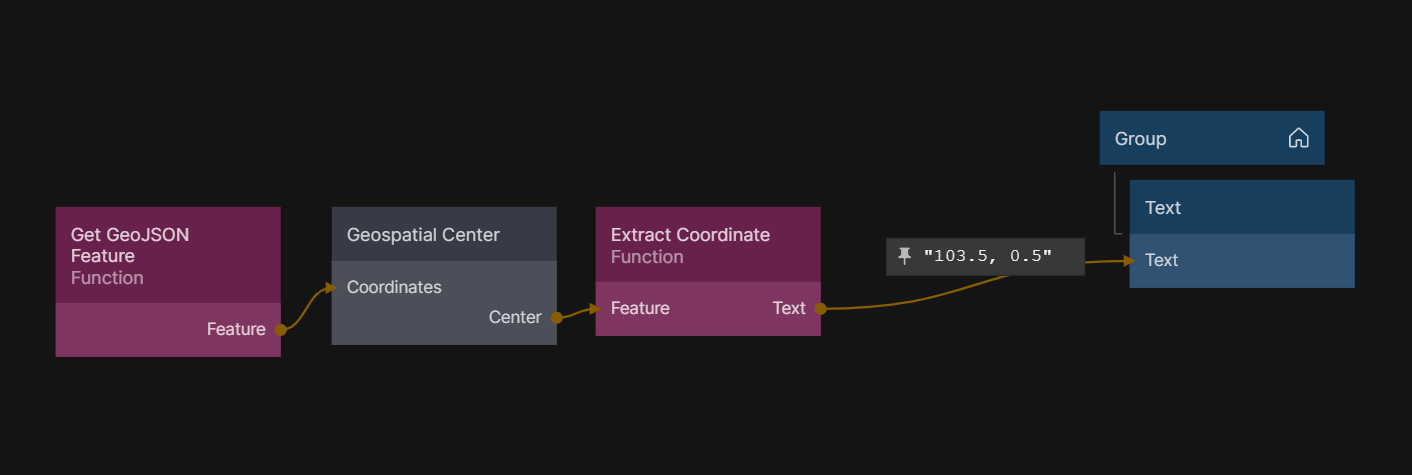The width and height of the screenshot is (1412, 475).
Task: Click the Feature input arrow on Extract Coordinate
Action: point(596,308)
